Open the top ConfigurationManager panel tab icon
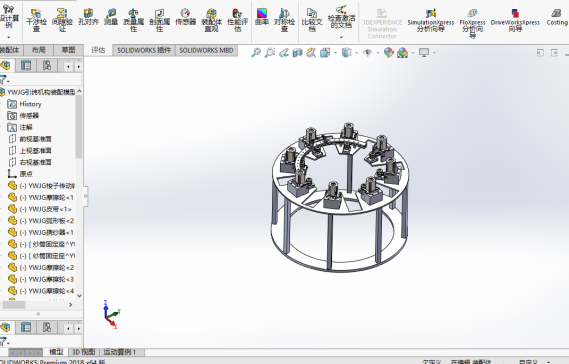Screen dimensions: 569x364 click(47, 65)
